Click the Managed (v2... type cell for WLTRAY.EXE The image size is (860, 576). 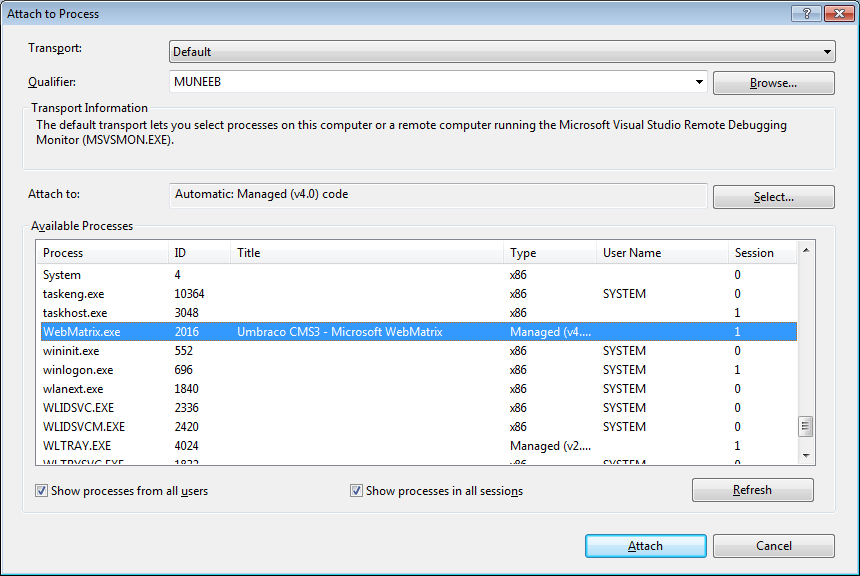(550, 446)
